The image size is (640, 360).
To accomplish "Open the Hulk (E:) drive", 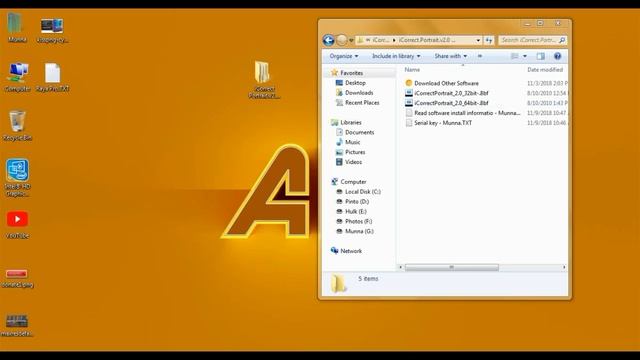I will pyautogui.click(x=356, y=211).
